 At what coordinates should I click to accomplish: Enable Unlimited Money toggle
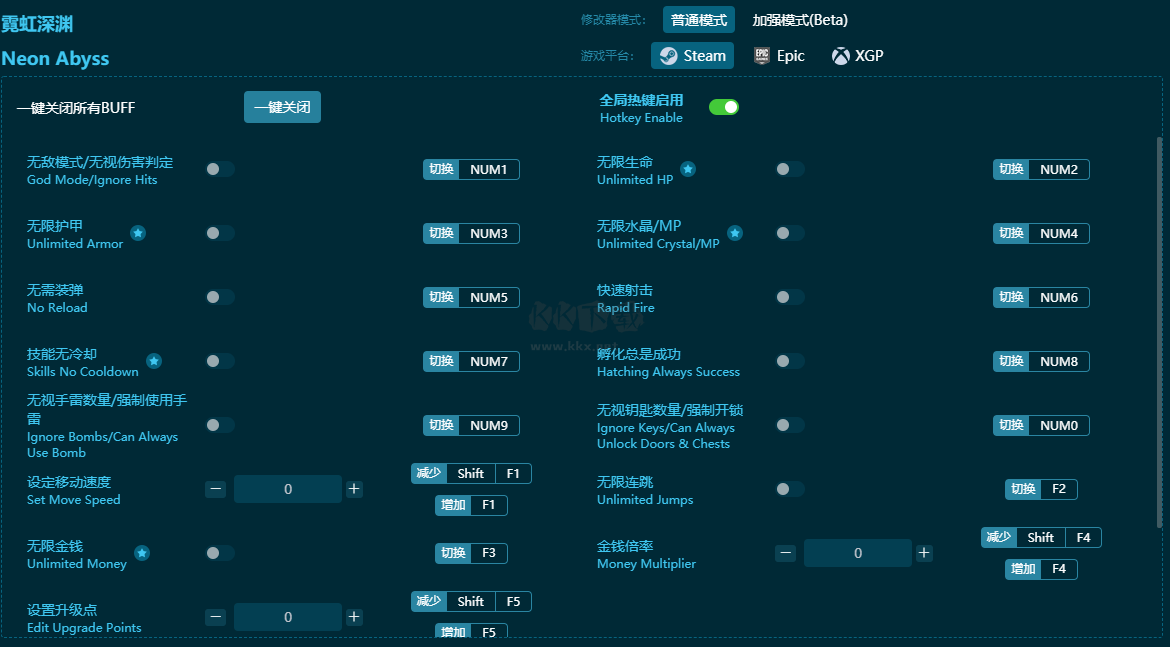[220, 553]
